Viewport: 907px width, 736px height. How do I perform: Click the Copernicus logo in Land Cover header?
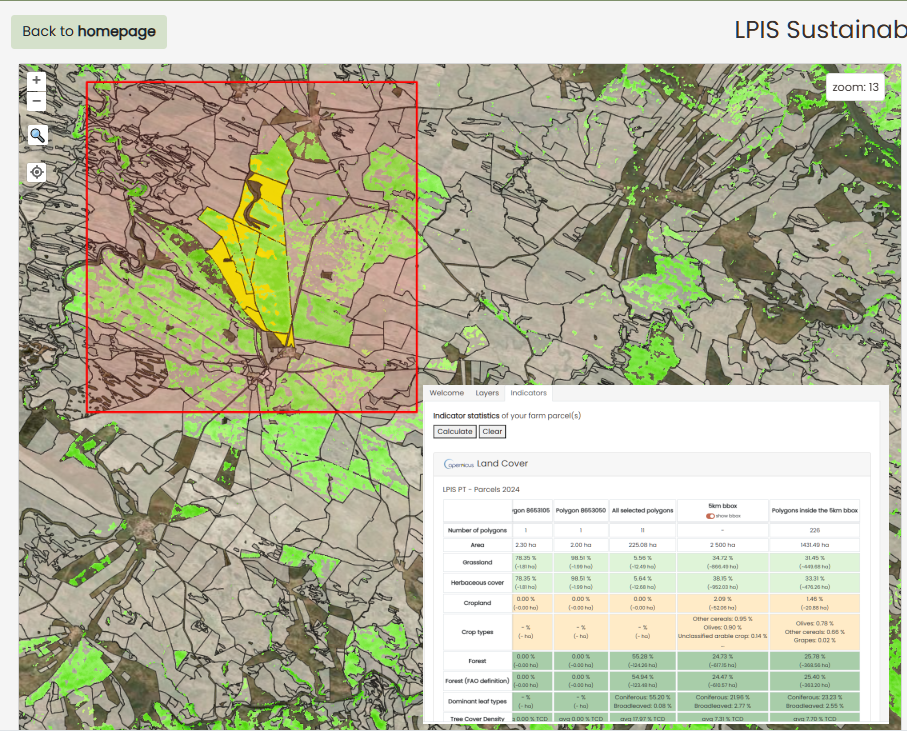(459, 464)
